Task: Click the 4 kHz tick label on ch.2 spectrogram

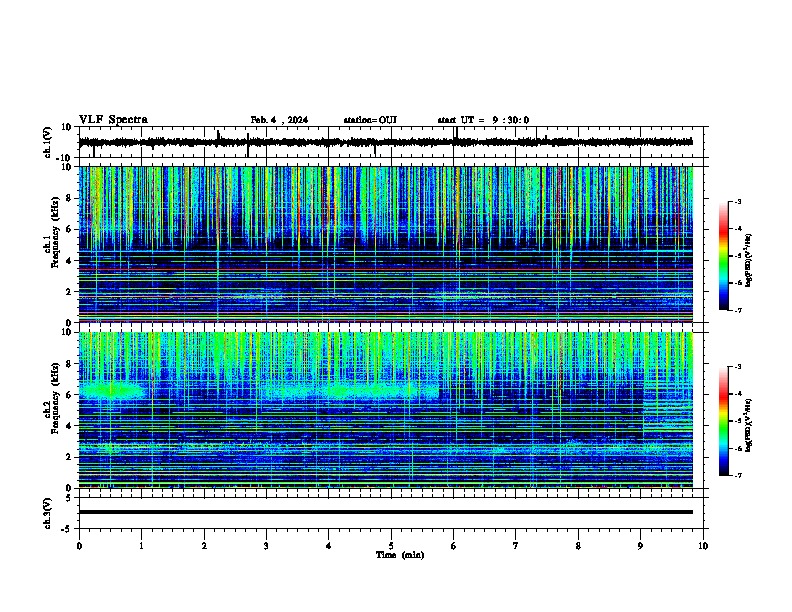Action: [70, 426]
